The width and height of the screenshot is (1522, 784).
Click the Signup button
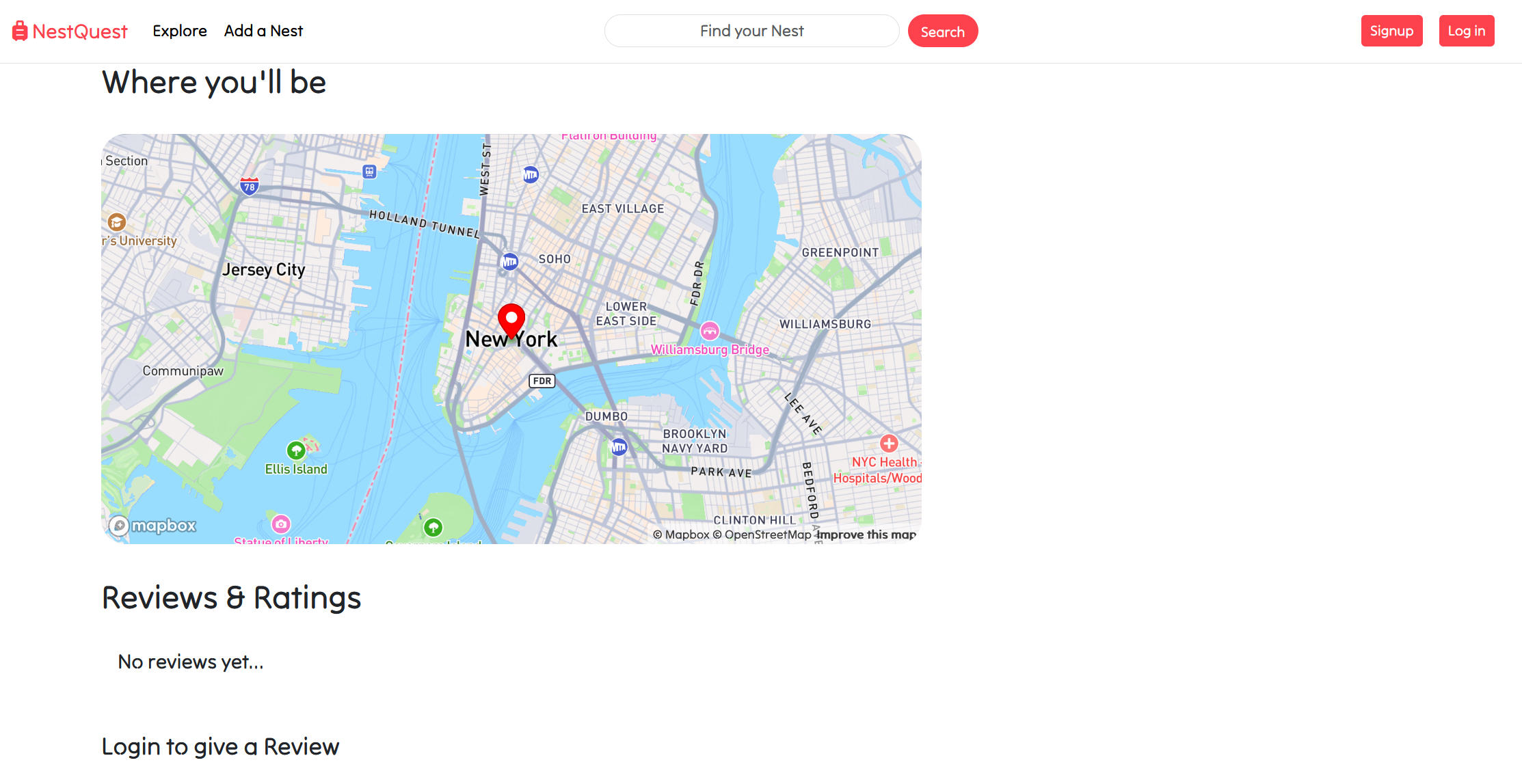tap(1392, 31)
